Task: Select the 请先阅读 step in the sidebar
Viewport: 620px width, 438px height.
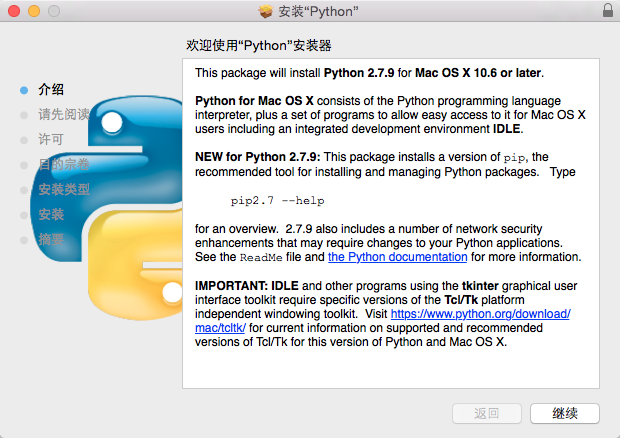Action: click(x=64, y=114)
